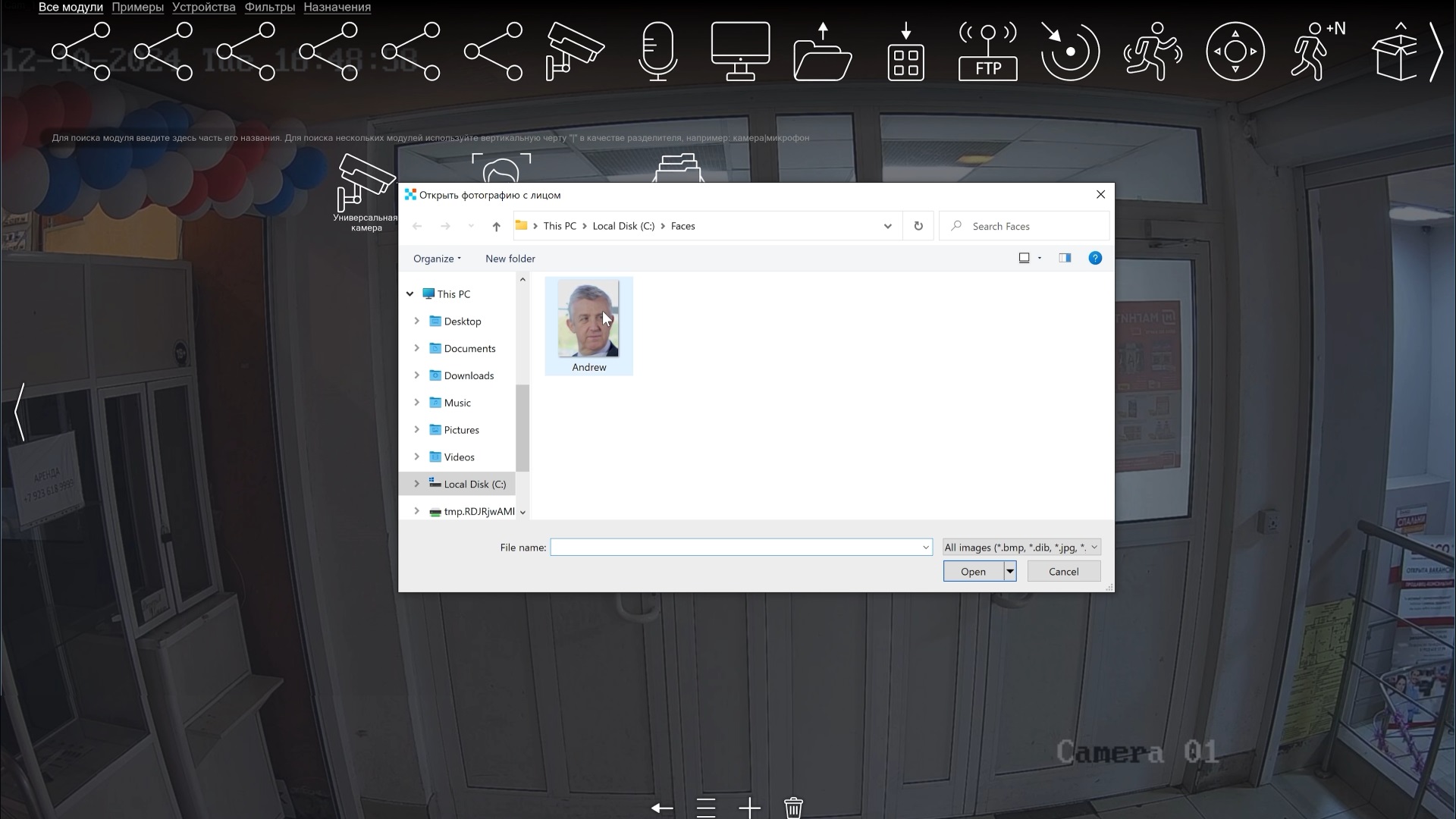Select the running person motion detector icon
The image size is (1456, 819).
click(1153, 52)
